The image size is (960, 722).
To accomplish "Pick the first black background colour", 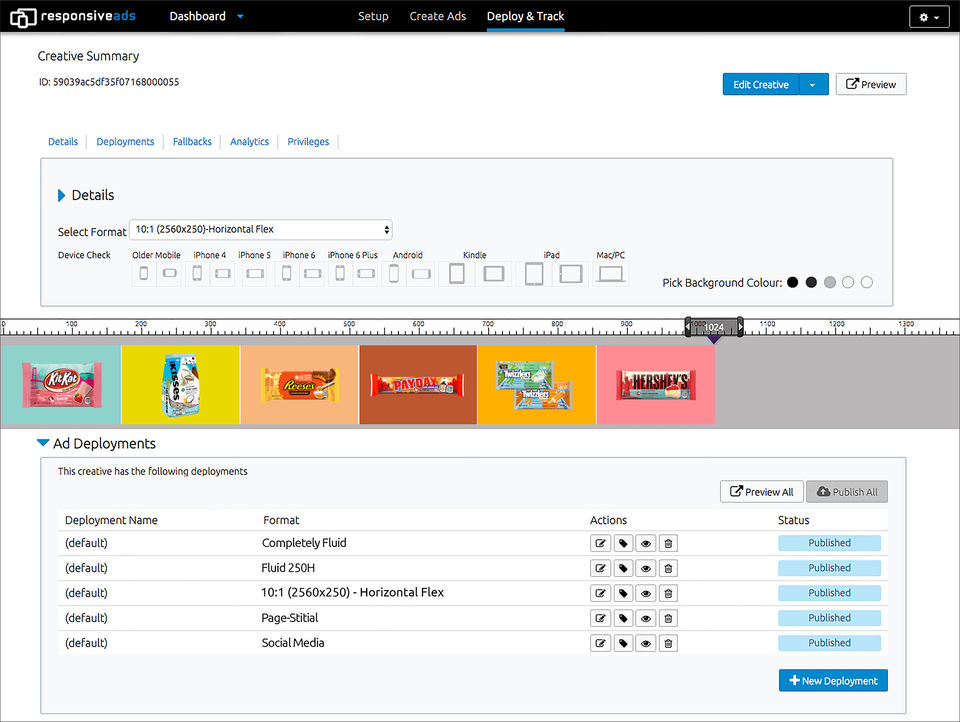I will tap(792, 282).
